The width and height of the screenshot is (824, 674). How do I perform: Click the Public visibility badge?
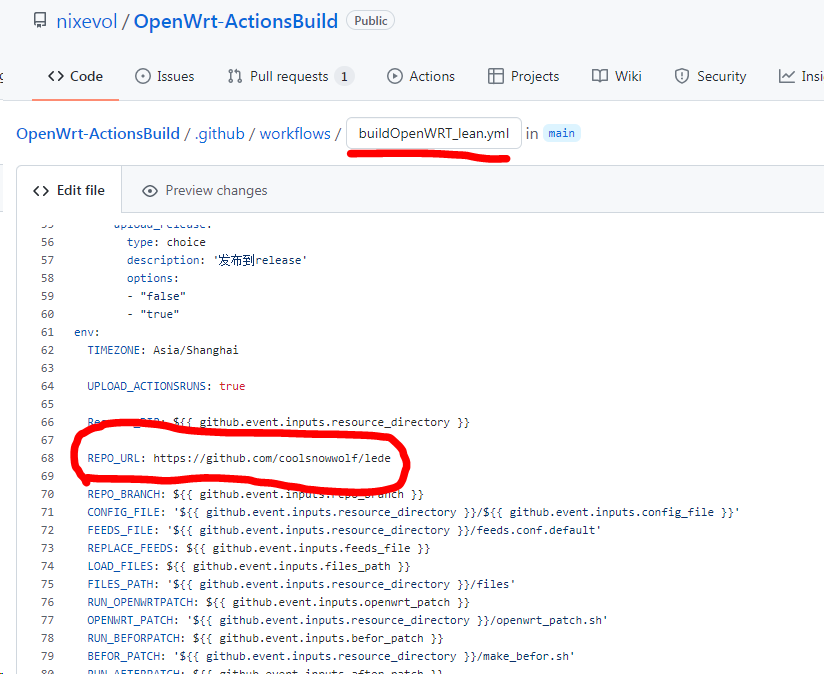point(370,20)
